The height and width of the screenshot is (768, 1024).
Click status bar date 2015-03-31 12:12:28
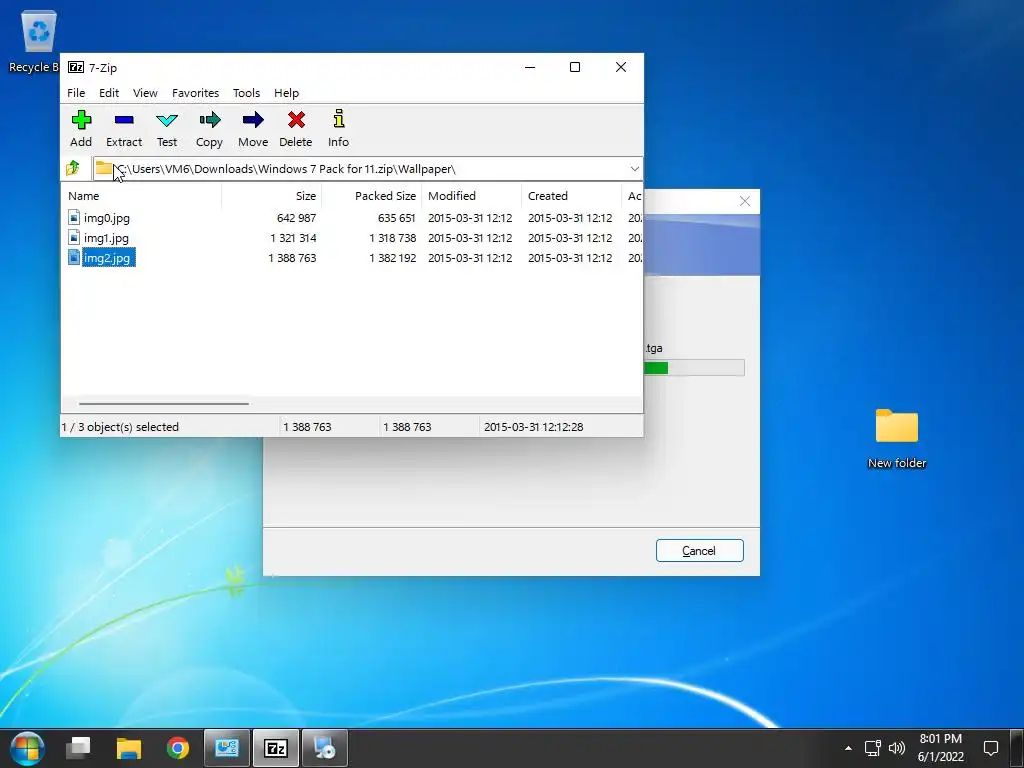click(534, 427)
